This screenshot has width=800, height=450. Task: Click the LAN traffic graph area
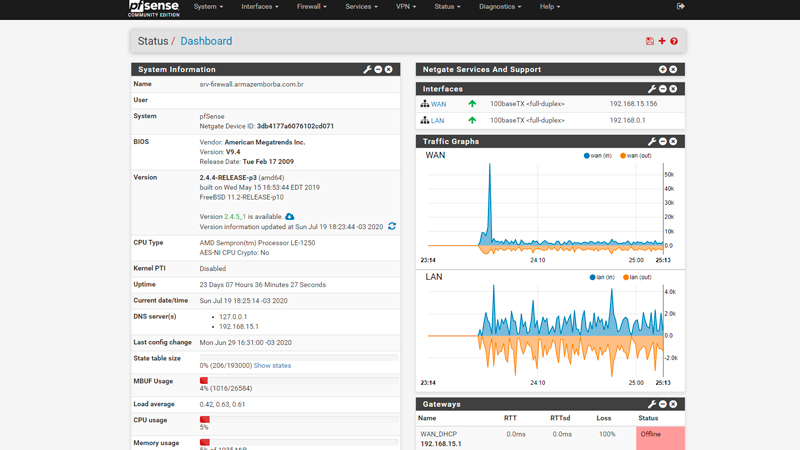point(545,330)
